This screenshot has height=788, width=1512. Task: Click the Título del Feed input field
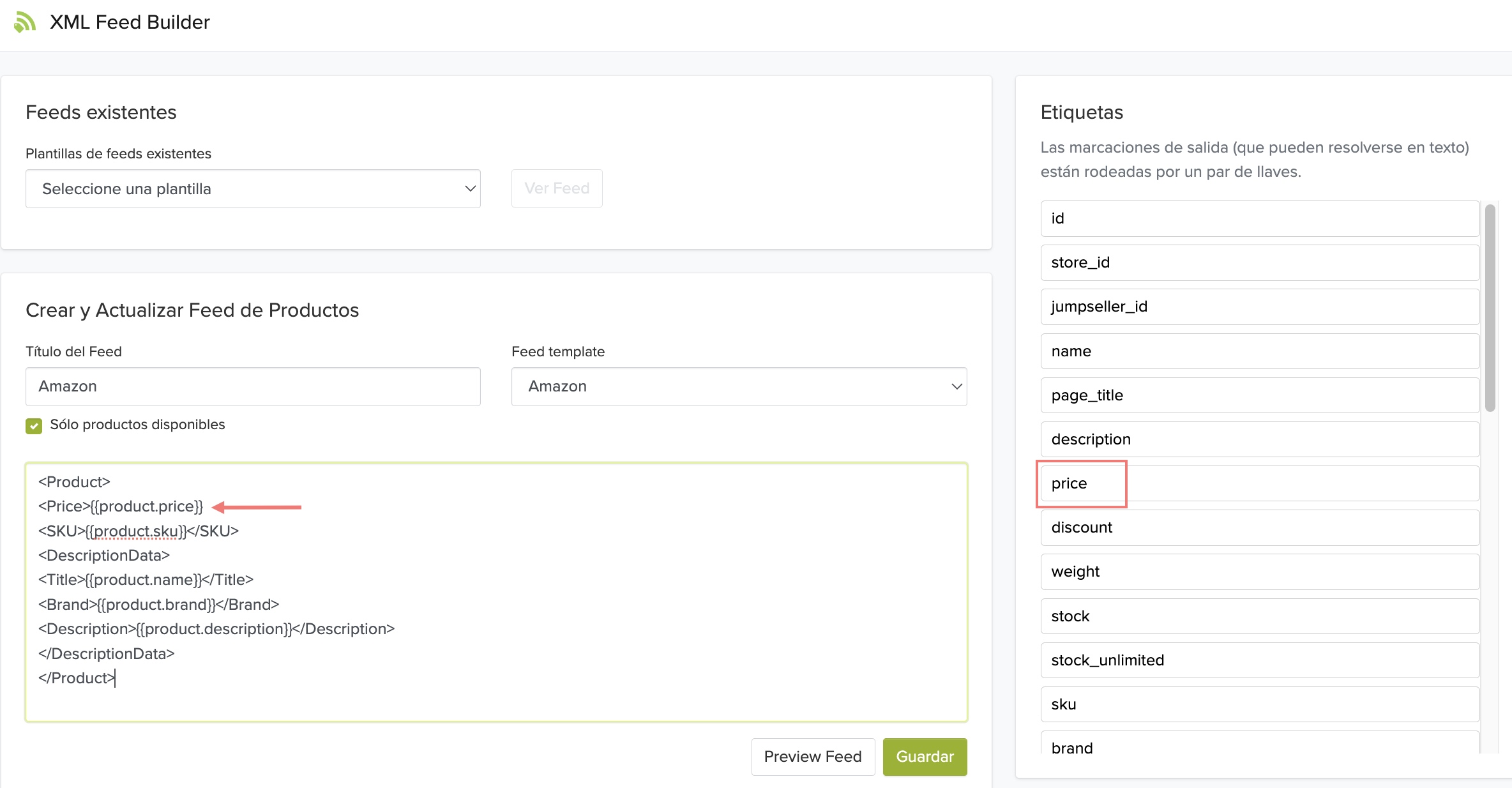point(253,386)
